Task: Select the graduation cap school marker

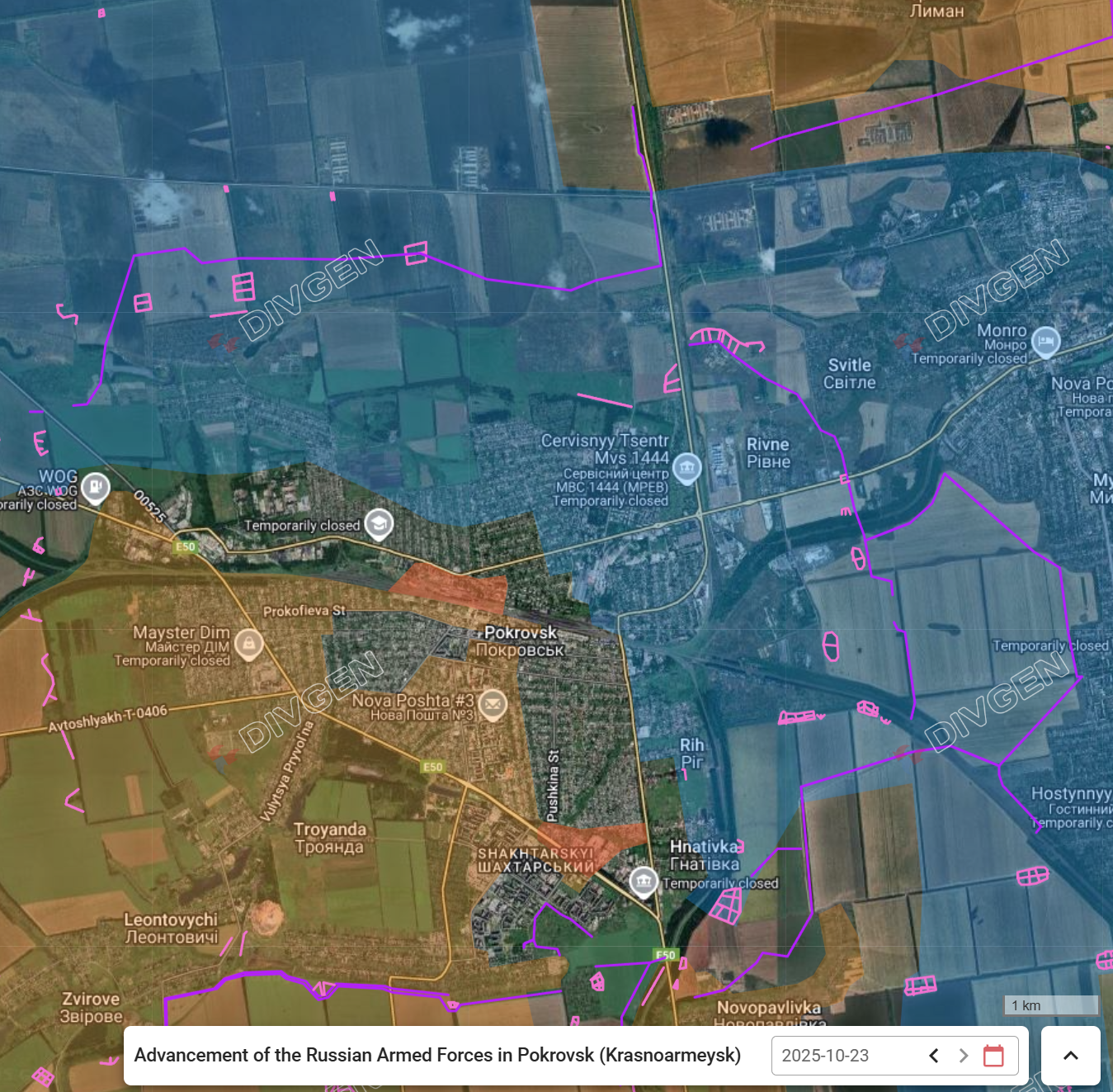Action: [x=379, y=523]
